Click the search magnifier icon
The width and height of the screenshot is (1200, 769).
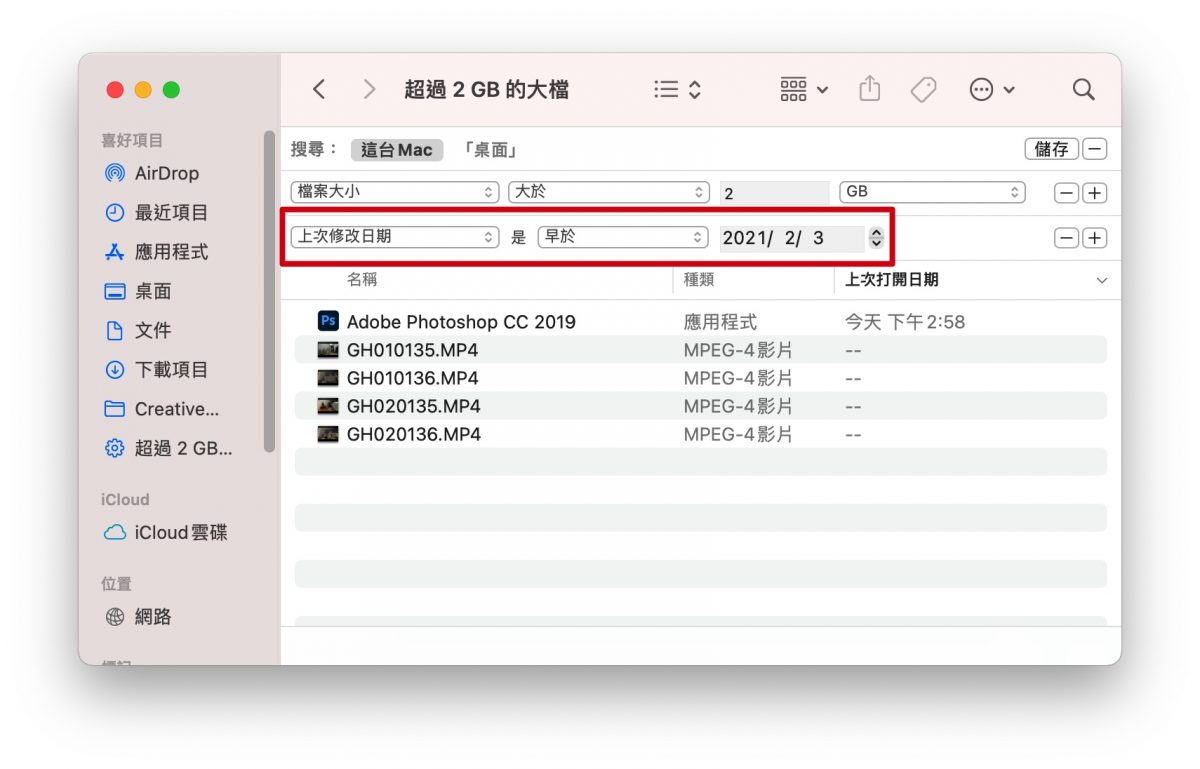pyautogui.click(x=1083, y=90)
